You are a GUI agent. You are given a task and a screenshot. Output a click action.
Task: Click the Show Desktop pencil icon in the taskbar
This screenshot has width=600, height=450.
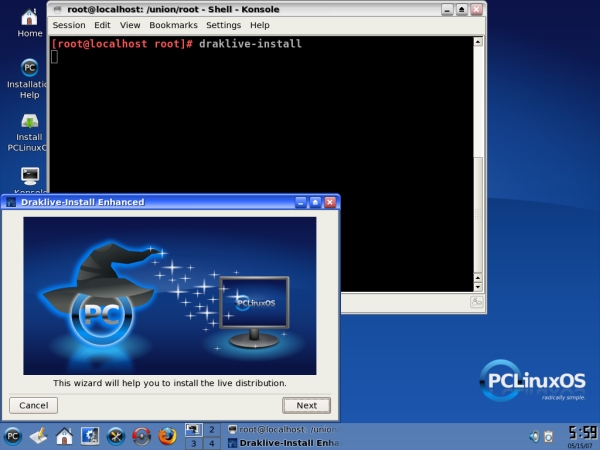coord(39,436)
